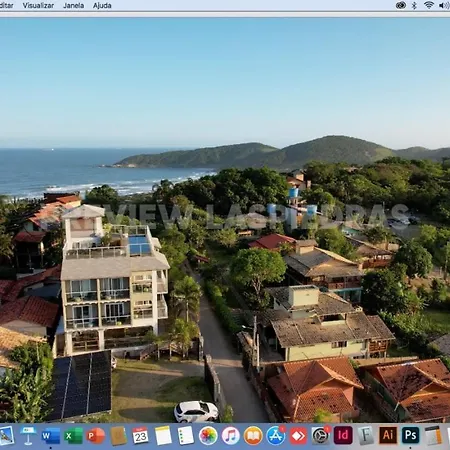This screenshot has height=450, width=450.
Task: Launch Music app from the Dock
Action: [231, 436]
